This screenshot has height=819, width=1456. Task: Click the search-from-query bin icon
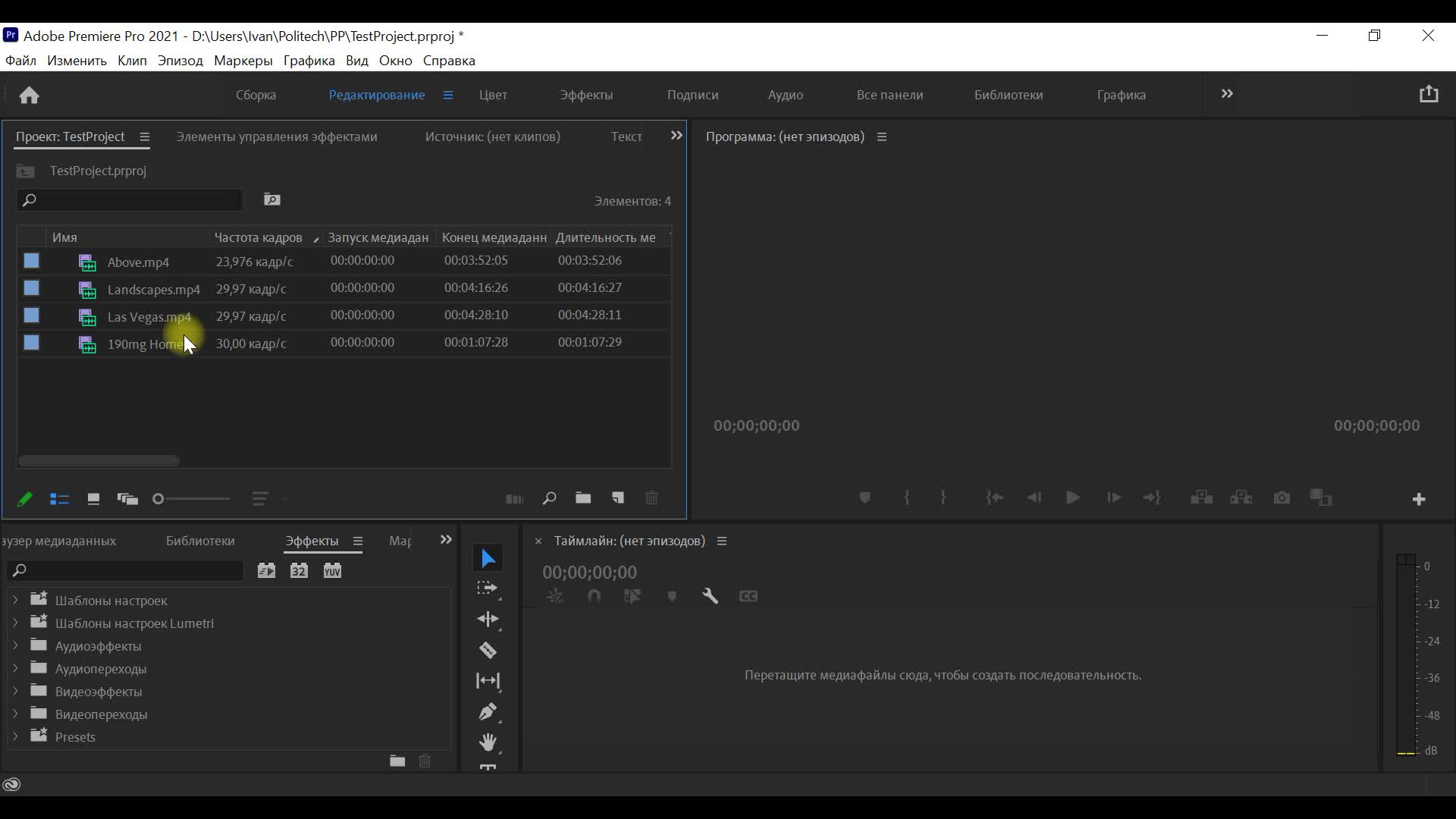click(272, 199)
